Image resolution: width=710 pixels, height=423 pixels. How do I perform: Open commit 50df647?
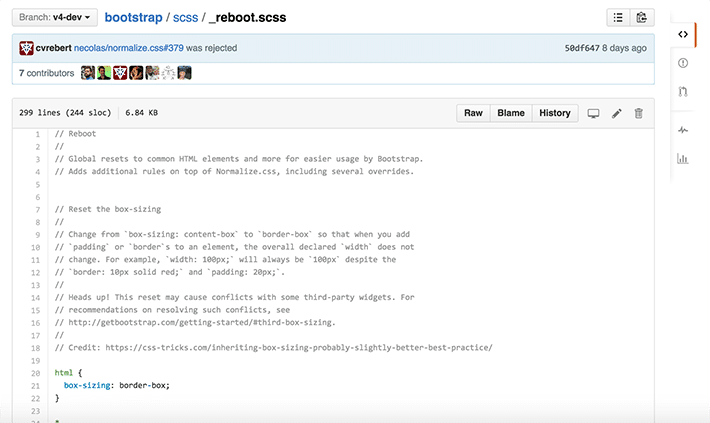[x=581, y=48]
